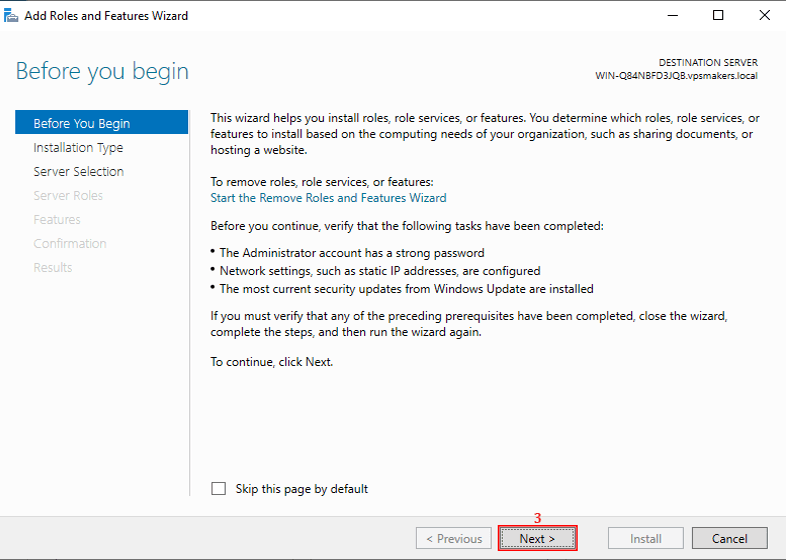Open Start the Remove Roles and Features Wizard link
This screenshot has height=560, width=786.
click(x=328, y=198)
